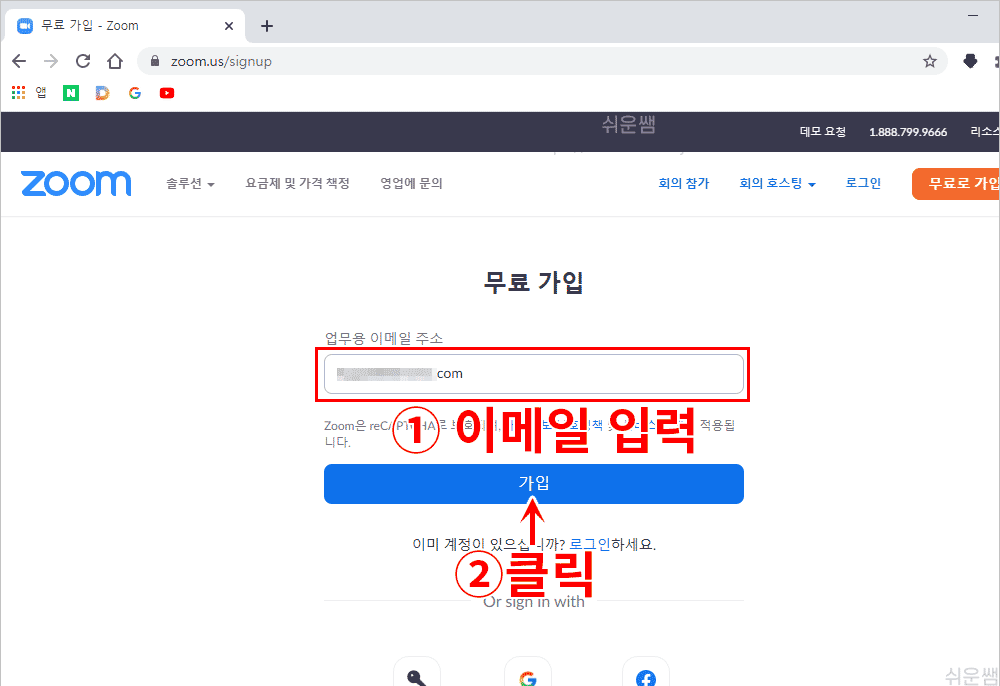The image size is (1000, 686).
Task: Click 데모 요청 in the dark bar
Action: coord(823,132)
